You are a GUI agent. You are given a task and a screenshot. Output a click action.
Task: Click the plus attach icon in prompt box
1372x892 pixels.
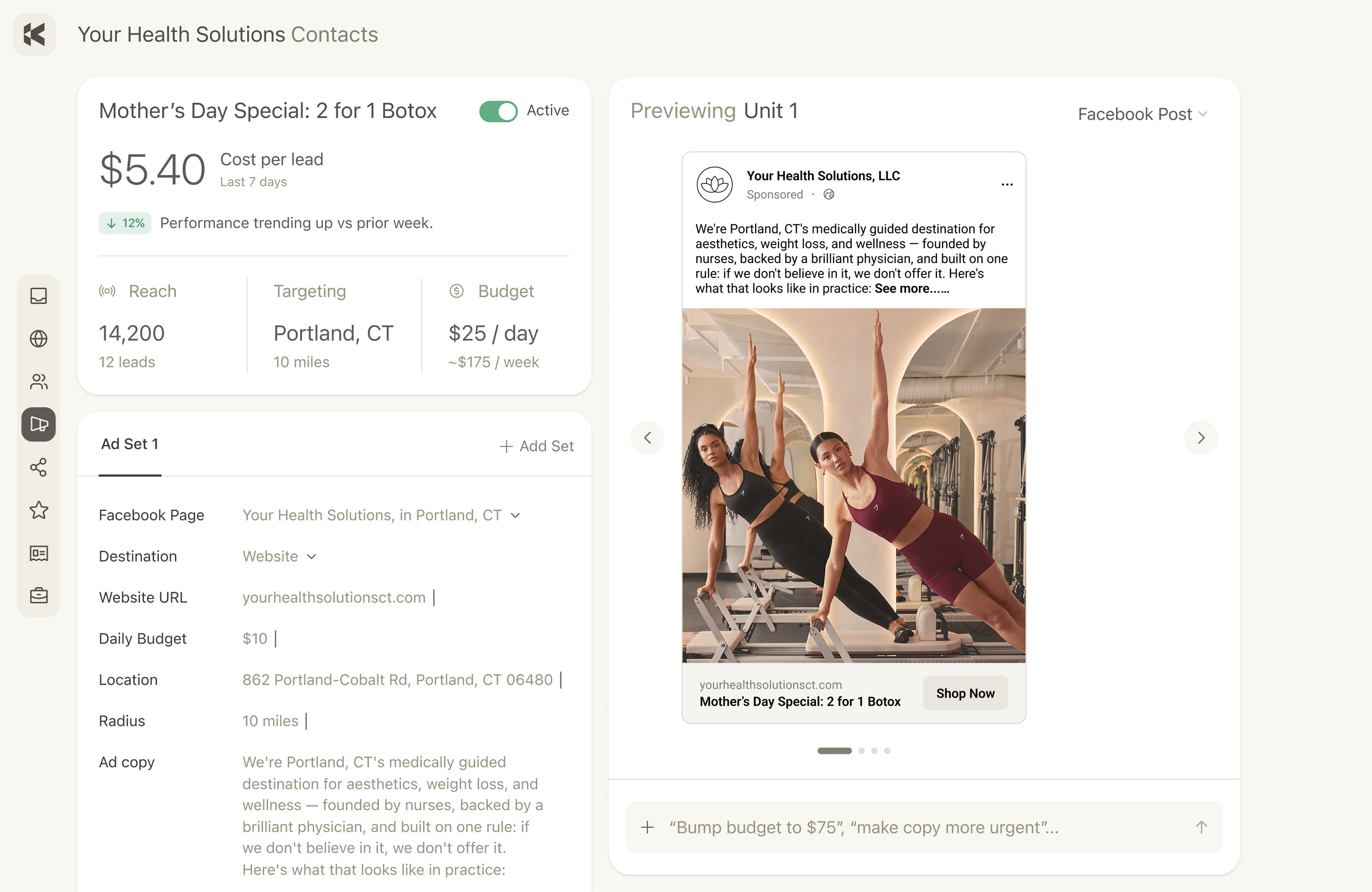coord(648,828)
